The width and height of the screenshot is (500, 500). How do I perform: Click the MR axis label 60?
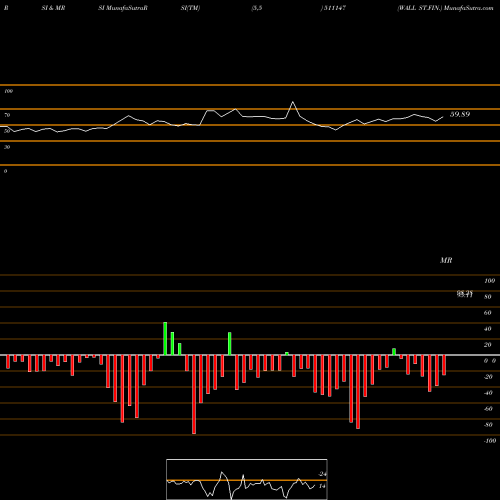click(x=487, y=313)
